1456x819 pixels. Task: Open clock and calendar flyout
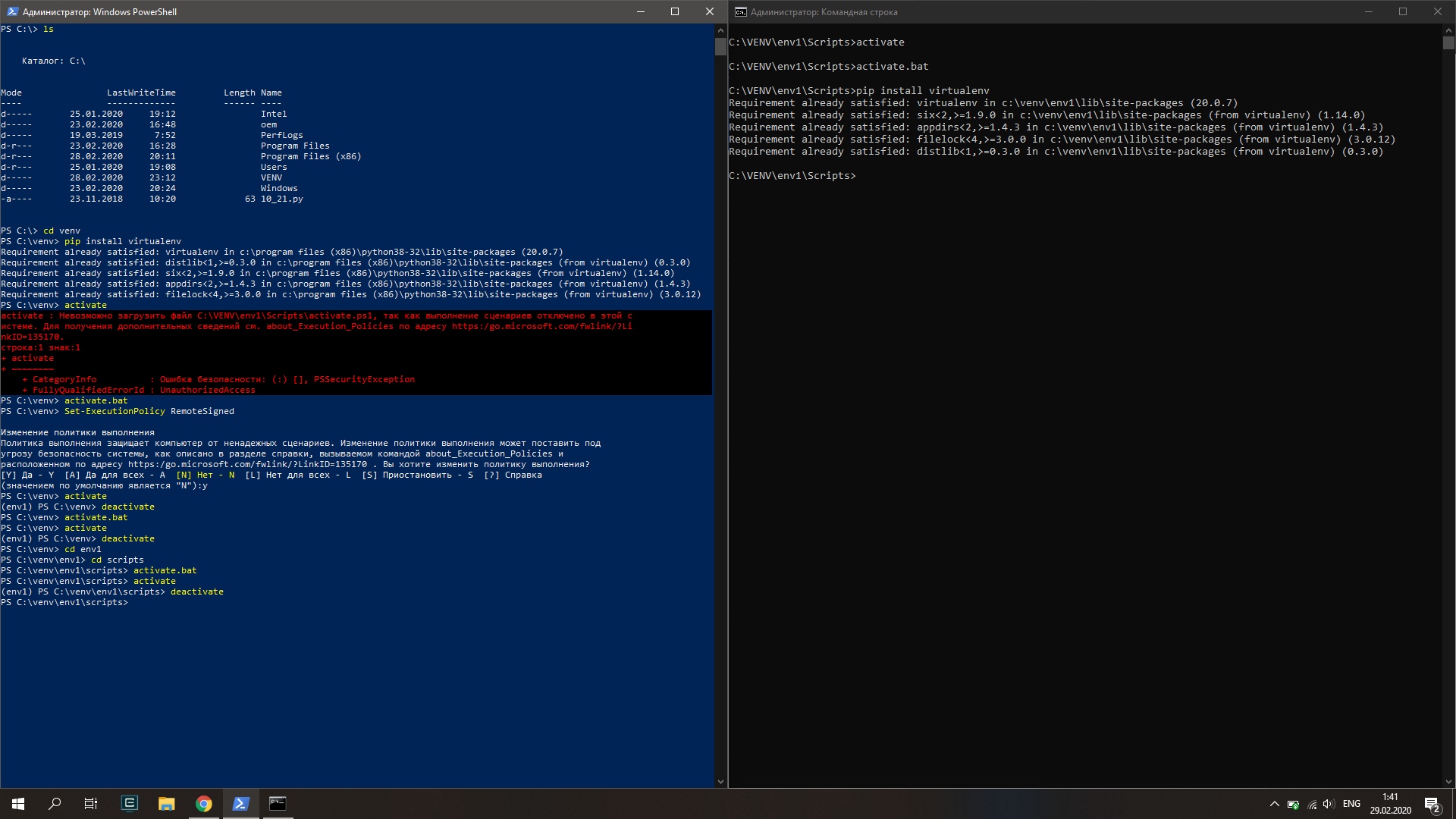click(x=1390, y=804)
